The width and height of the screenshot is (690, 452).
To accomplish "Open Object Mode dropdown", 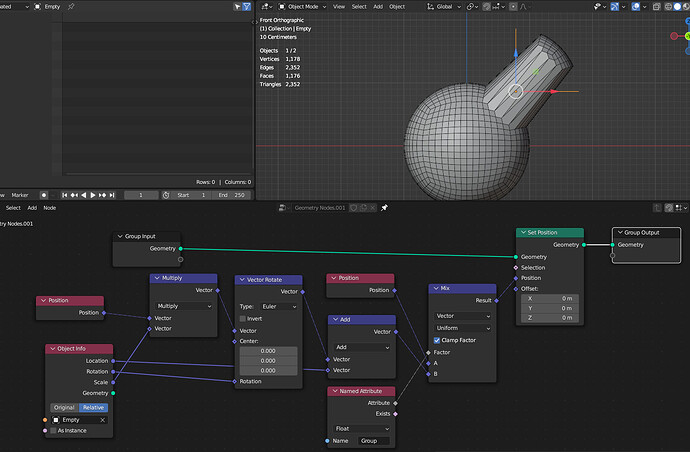I will (x=302, y=7).
